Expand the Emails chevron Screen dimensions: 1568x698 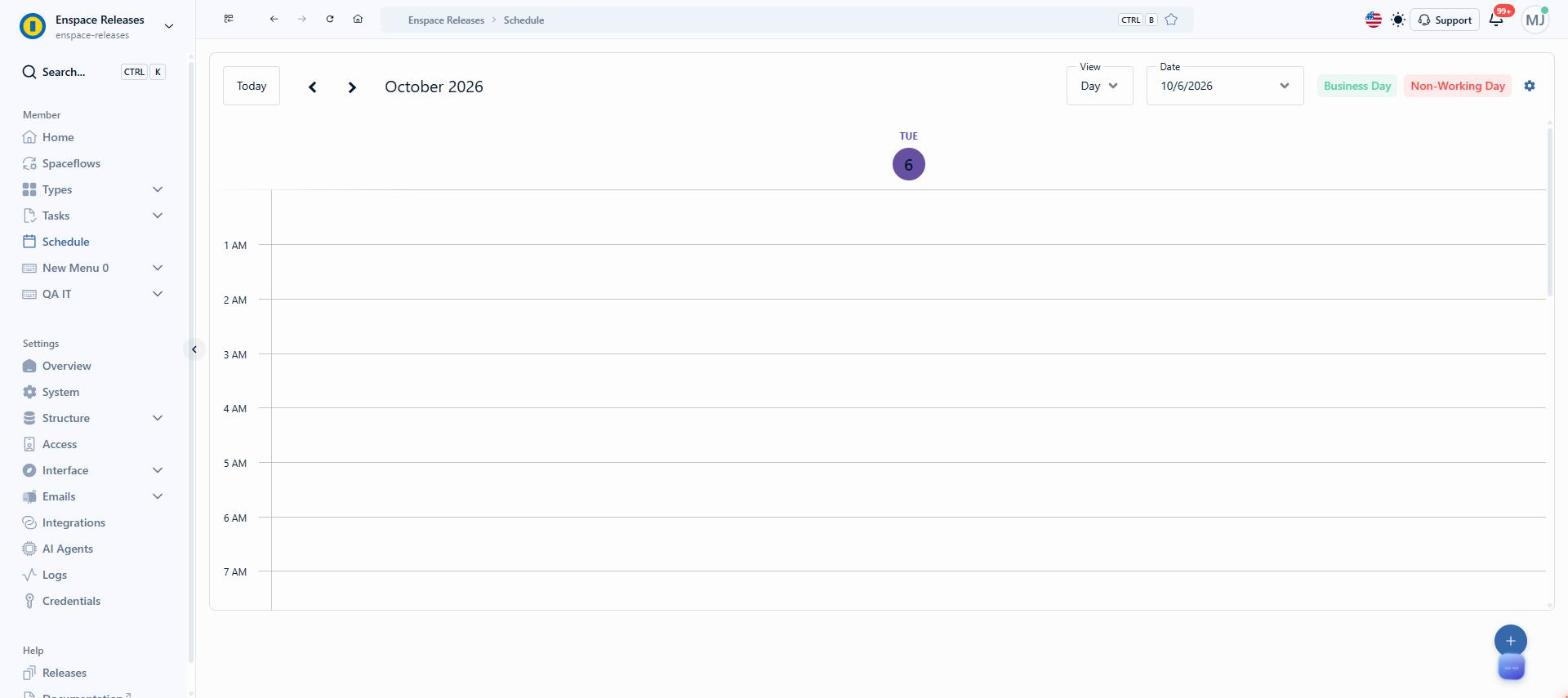click(157, 496)
